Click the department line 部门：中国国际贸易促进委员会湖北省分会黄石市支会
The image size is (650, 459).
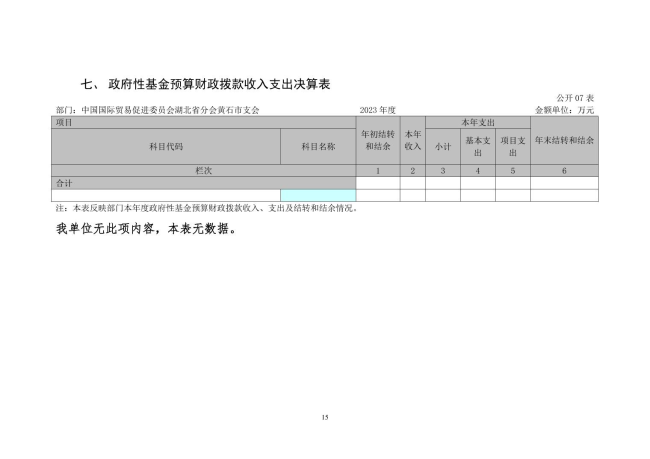(x=158, y=110)
